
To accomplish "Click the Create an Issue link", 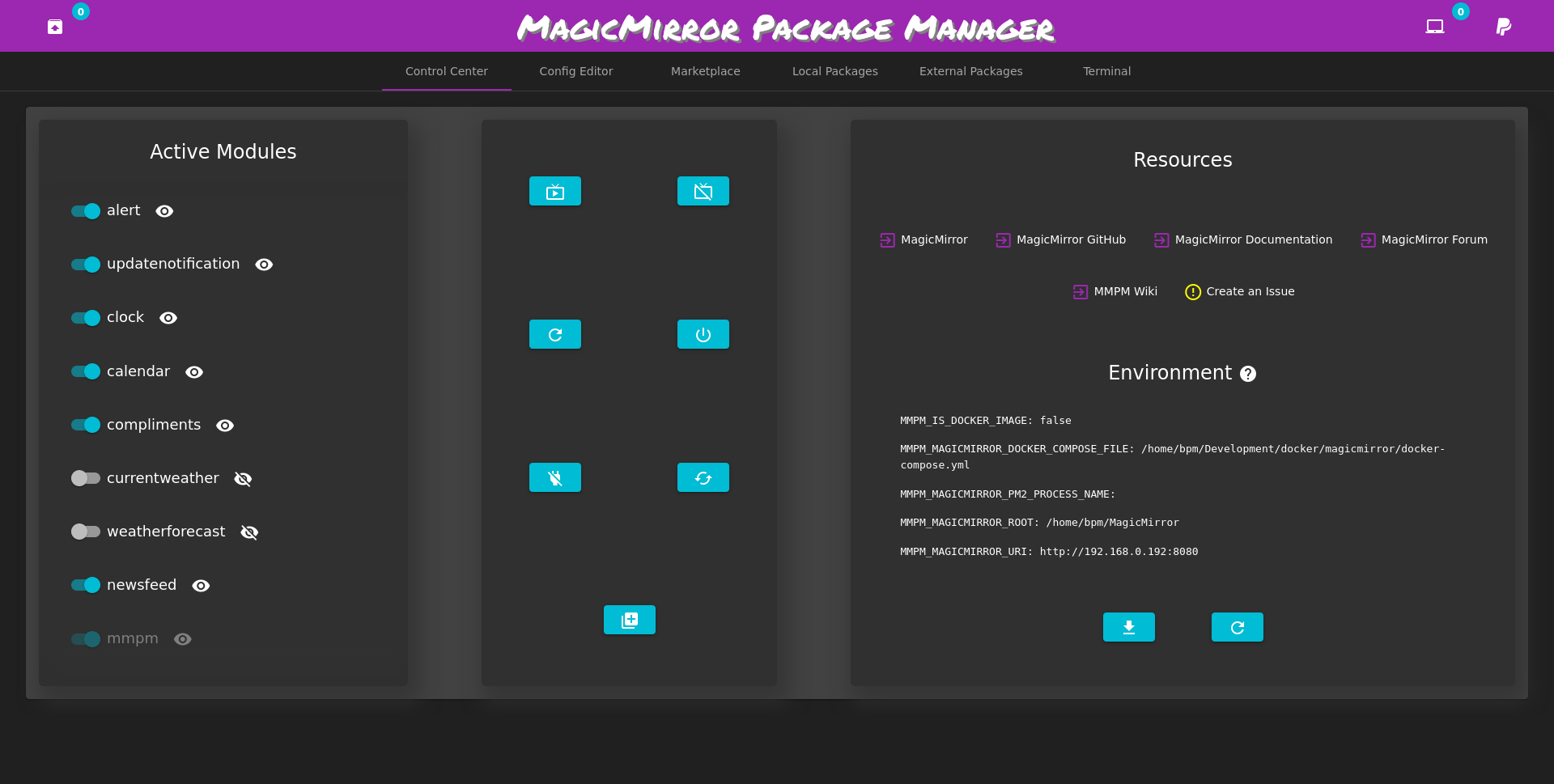I will (1250, 291).
